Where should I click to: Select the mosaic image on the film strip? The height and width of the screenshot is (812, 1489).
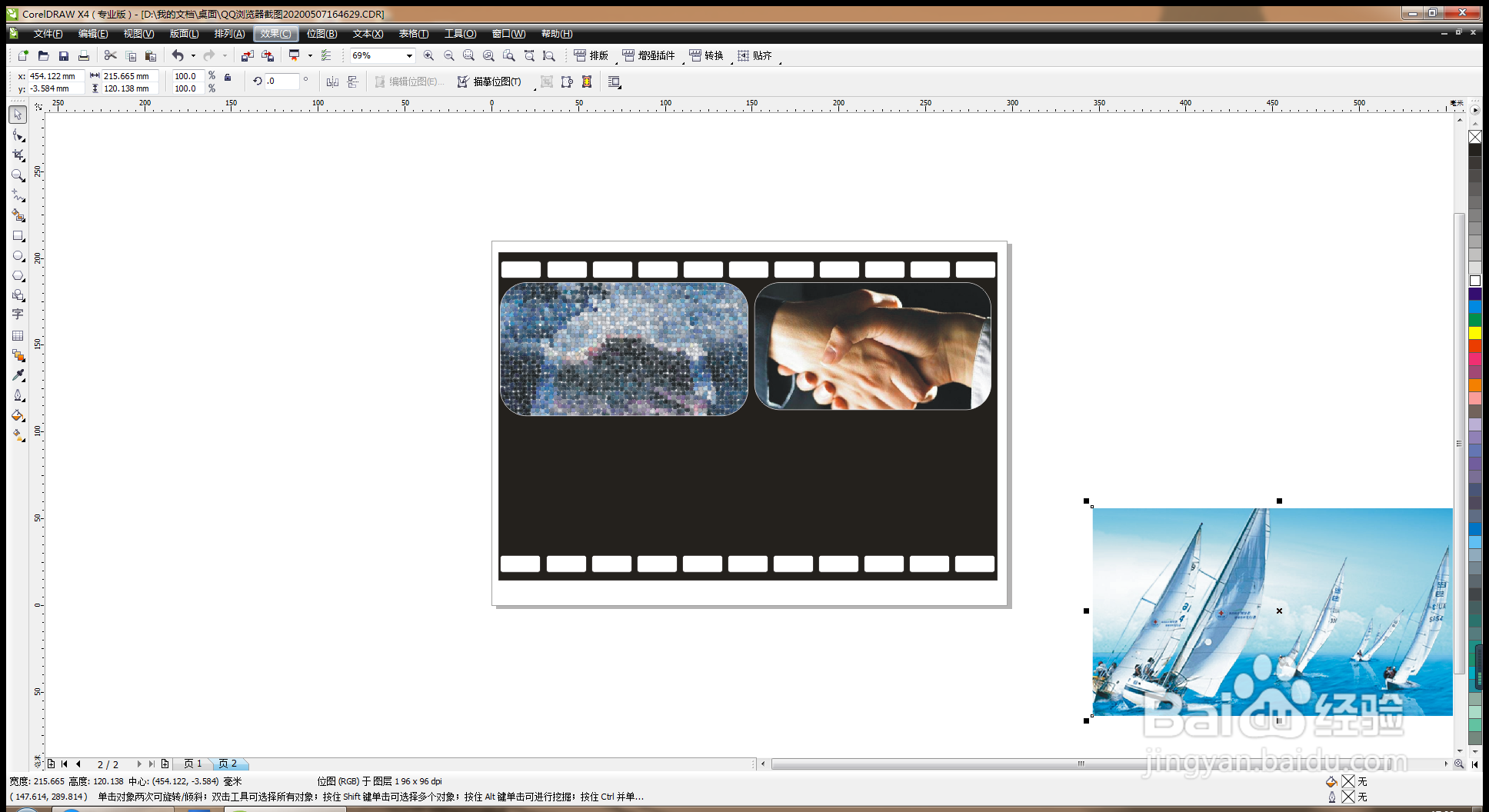(624, 349)
